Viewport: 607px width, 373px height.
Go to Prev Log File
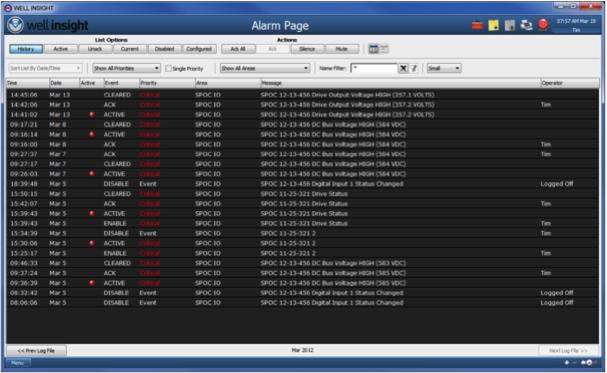(36, 351)
